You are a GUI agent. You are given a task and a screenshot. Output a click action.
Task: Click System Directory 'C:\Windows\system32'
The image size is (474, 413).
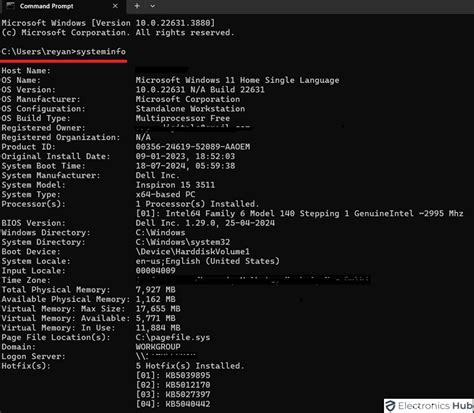pyautogui.click(x=183, y=242)
